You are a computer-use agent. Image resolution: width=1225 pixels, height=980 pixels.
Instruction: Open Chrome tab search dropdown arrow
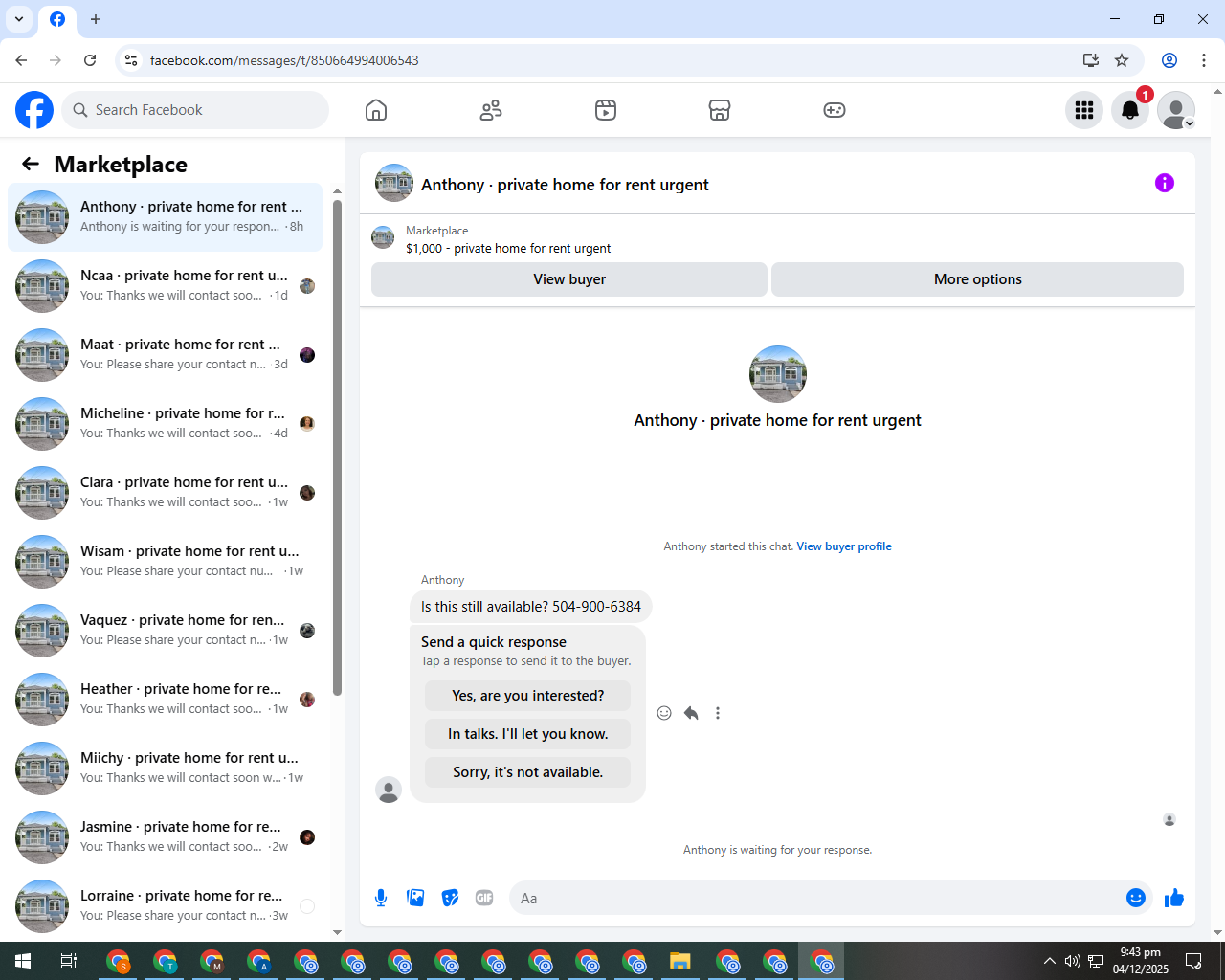19,19
